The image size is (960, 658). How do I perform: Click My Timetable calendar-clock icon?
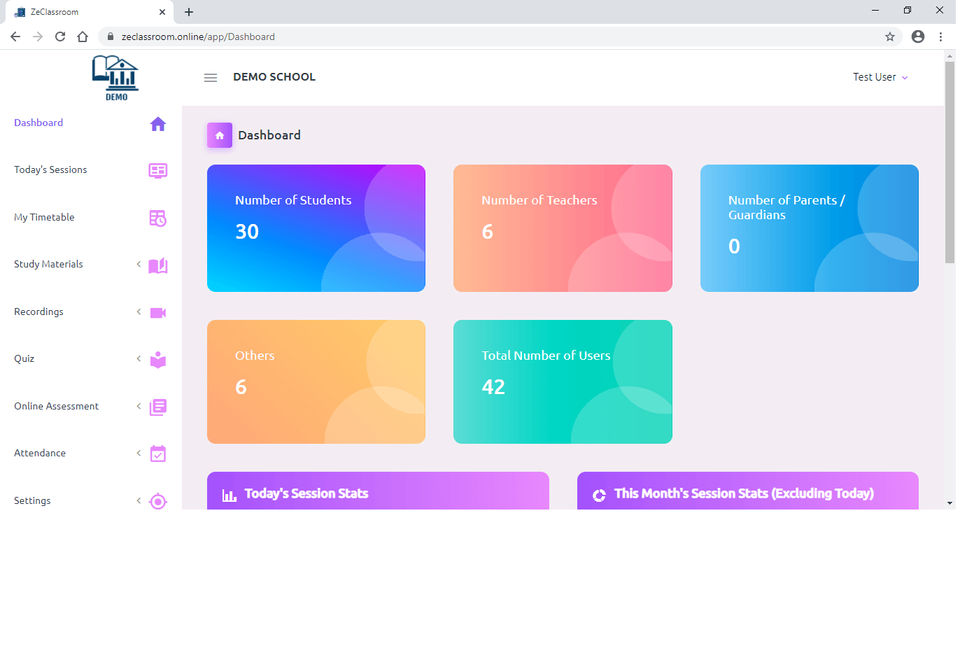(158, 219)
